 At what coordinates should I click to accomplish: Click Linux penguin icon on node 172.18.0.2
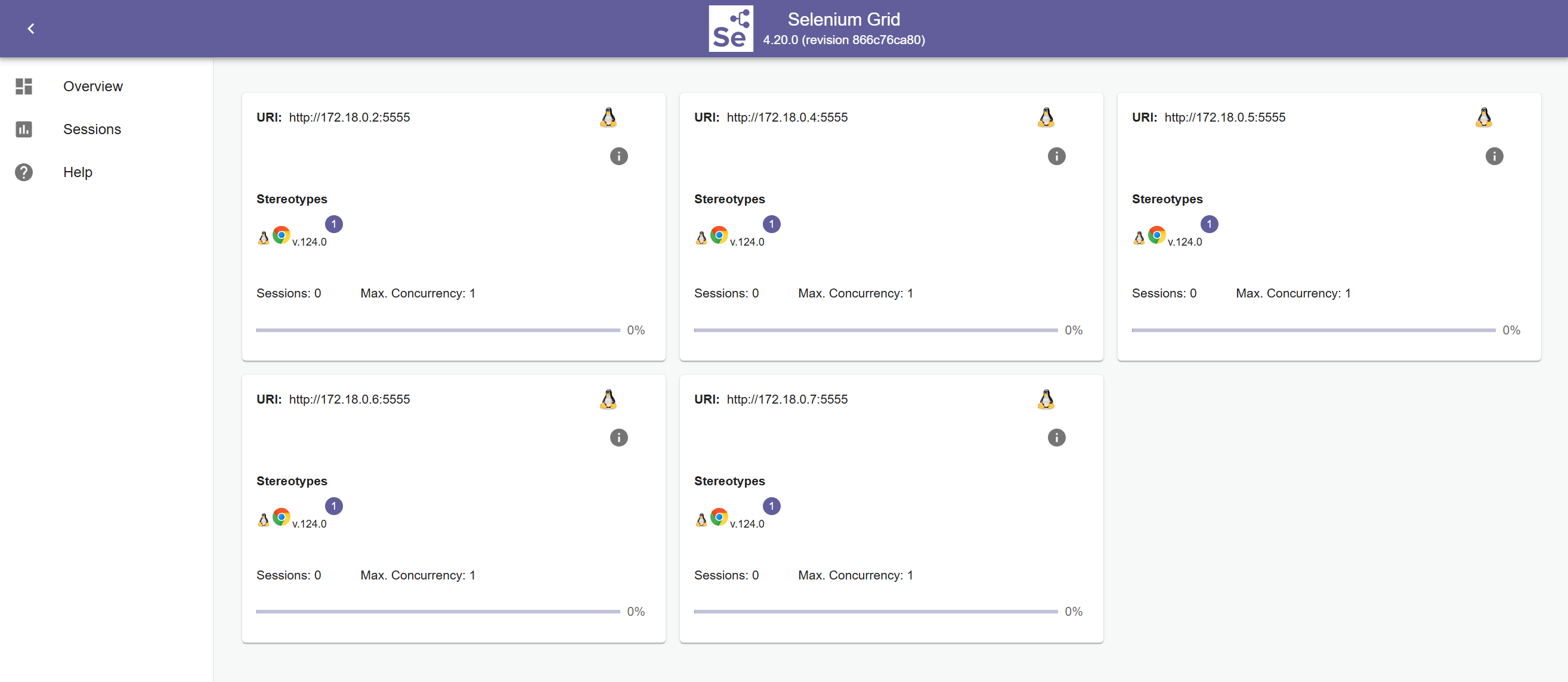click(608, 117)
